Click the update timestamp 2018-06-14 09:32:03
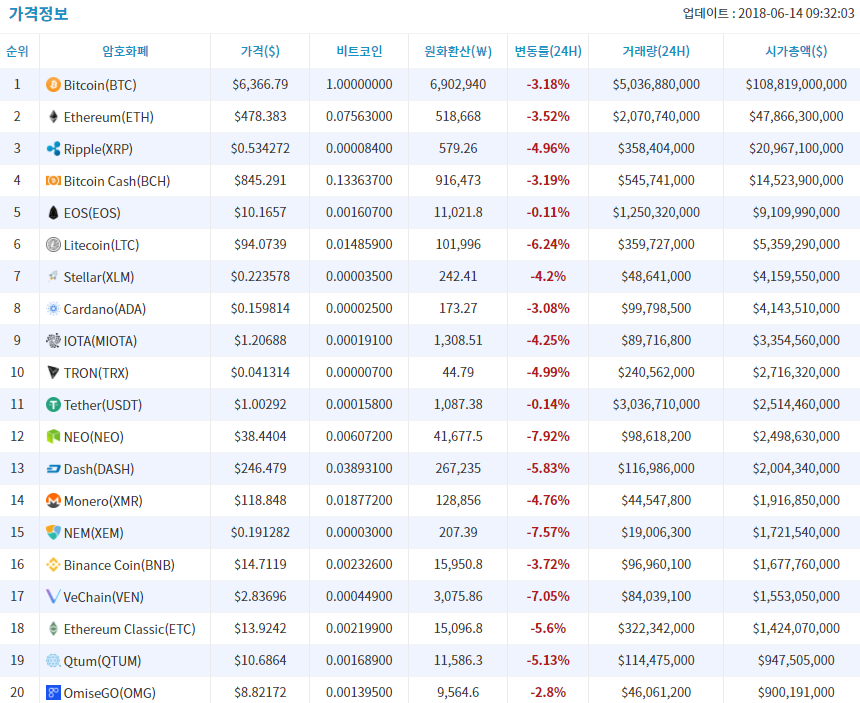Viewport: 860px width, 703px height. click(796, 13)
